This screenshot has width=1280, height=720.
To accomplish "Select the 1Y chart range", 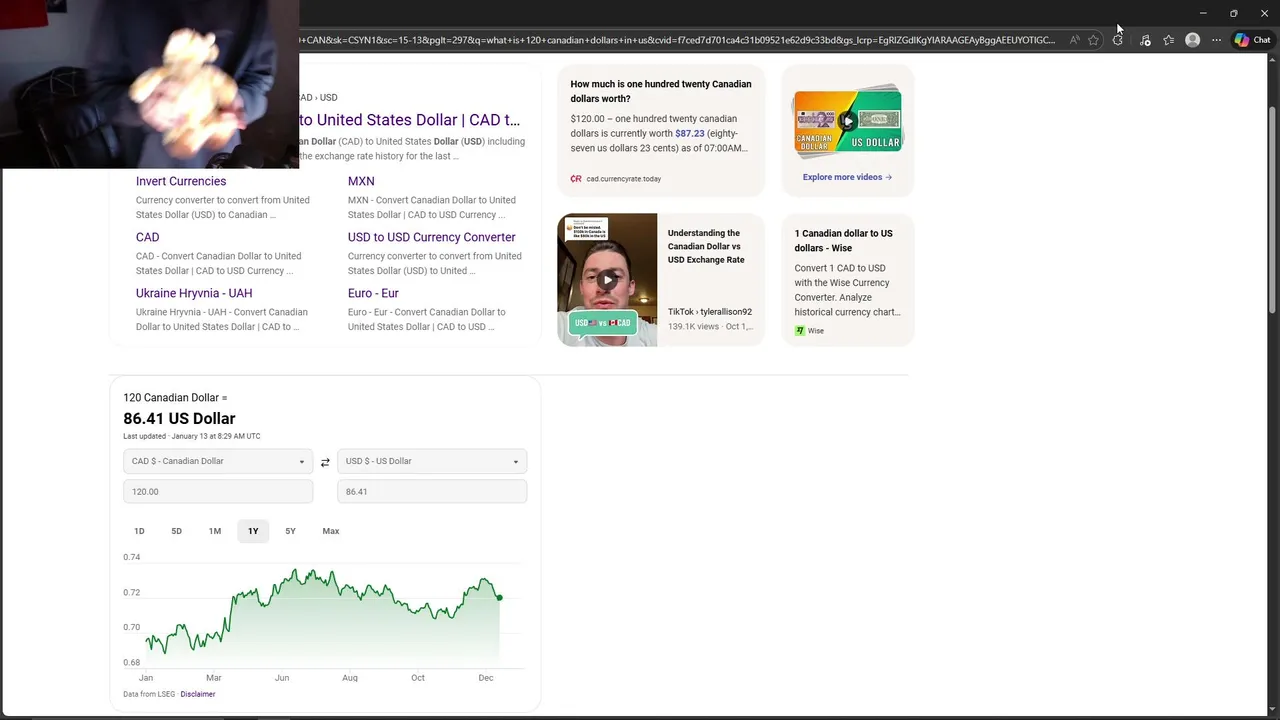I will pyautogui.click(x=253, y=531).
